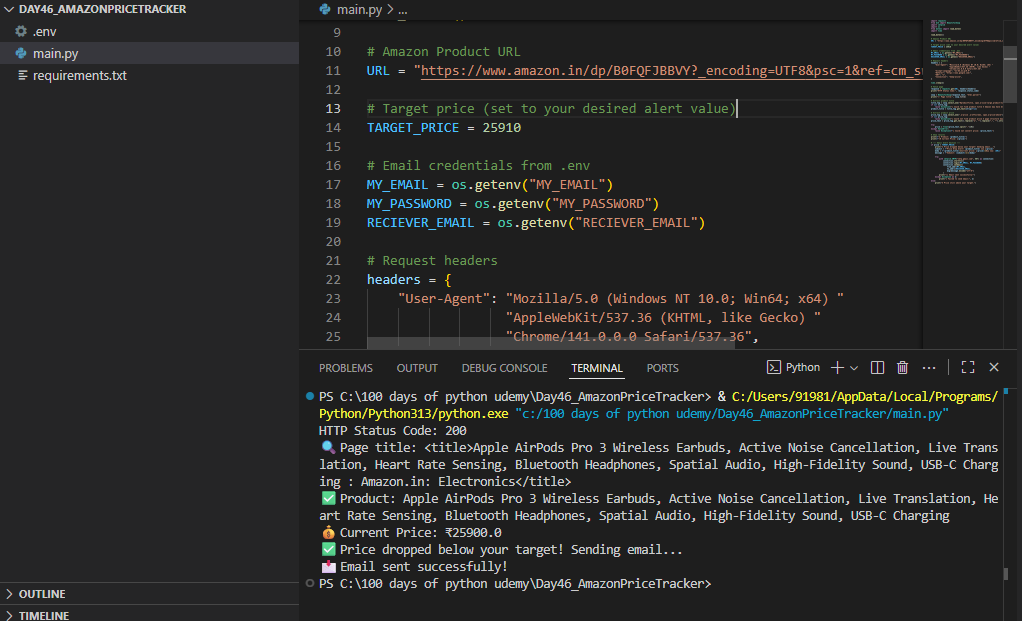Click the 'Current Price: ₹25900.0' terminal line

[x=412, y=532]
